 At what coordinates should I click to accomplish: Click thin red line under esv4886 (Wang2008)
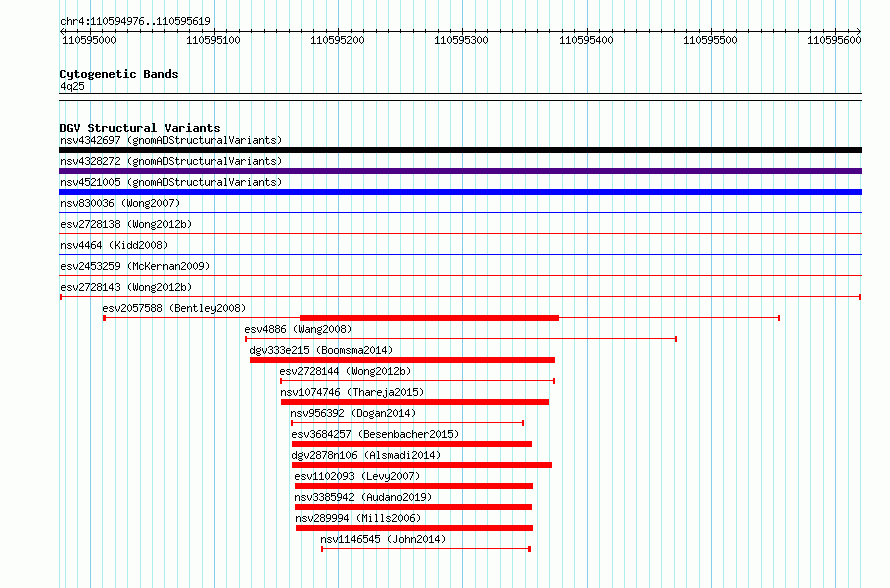pos(461,339)
